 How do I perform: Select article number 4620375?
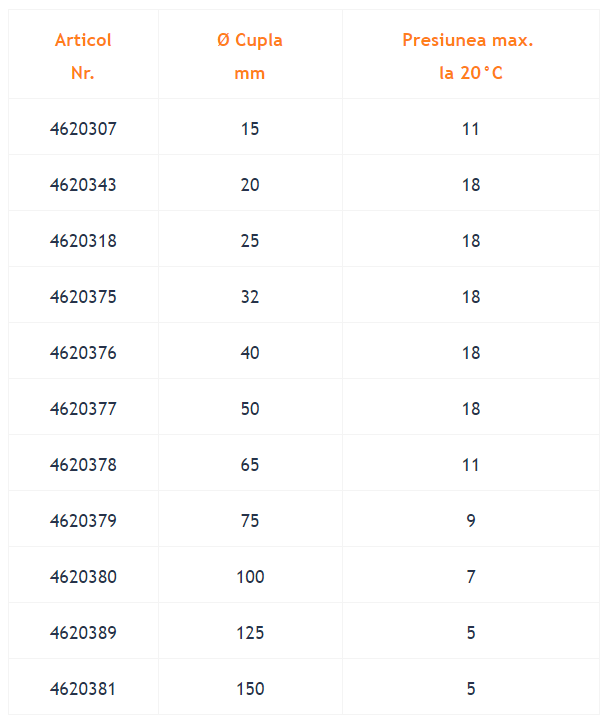pyautogui.click(x=83, y=296)
